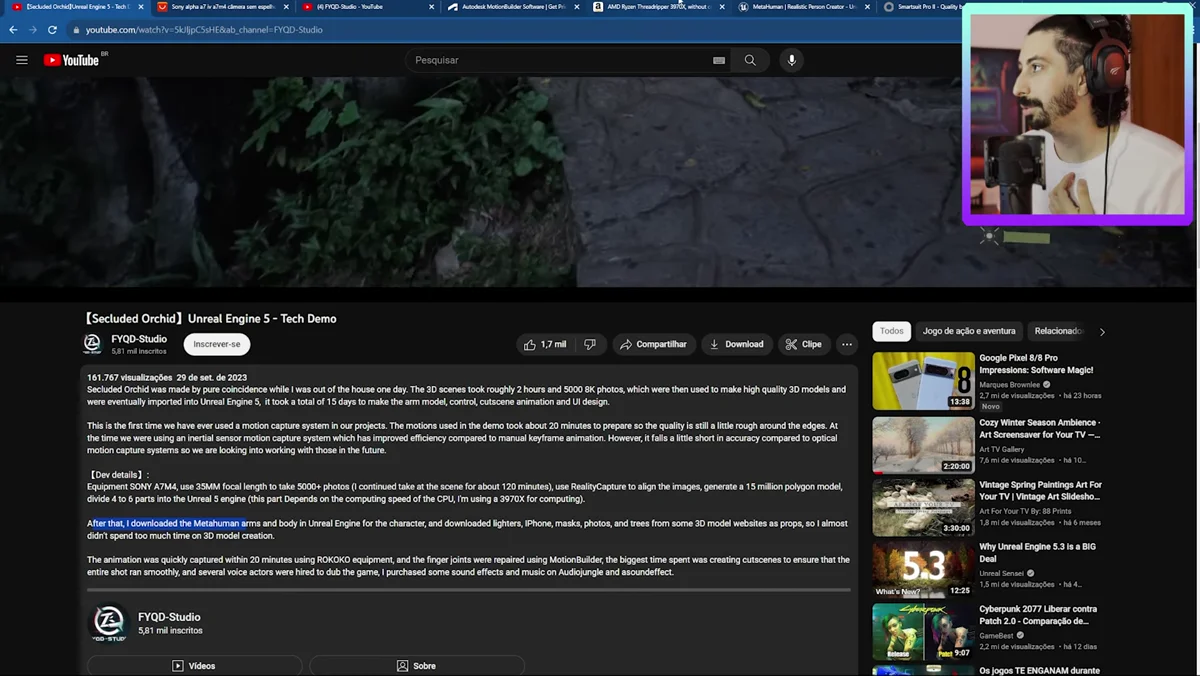Viewport: 1200px width, 676px height.
Task: Click the video player area
Action: pyautogui.click(x=480, y=182)
